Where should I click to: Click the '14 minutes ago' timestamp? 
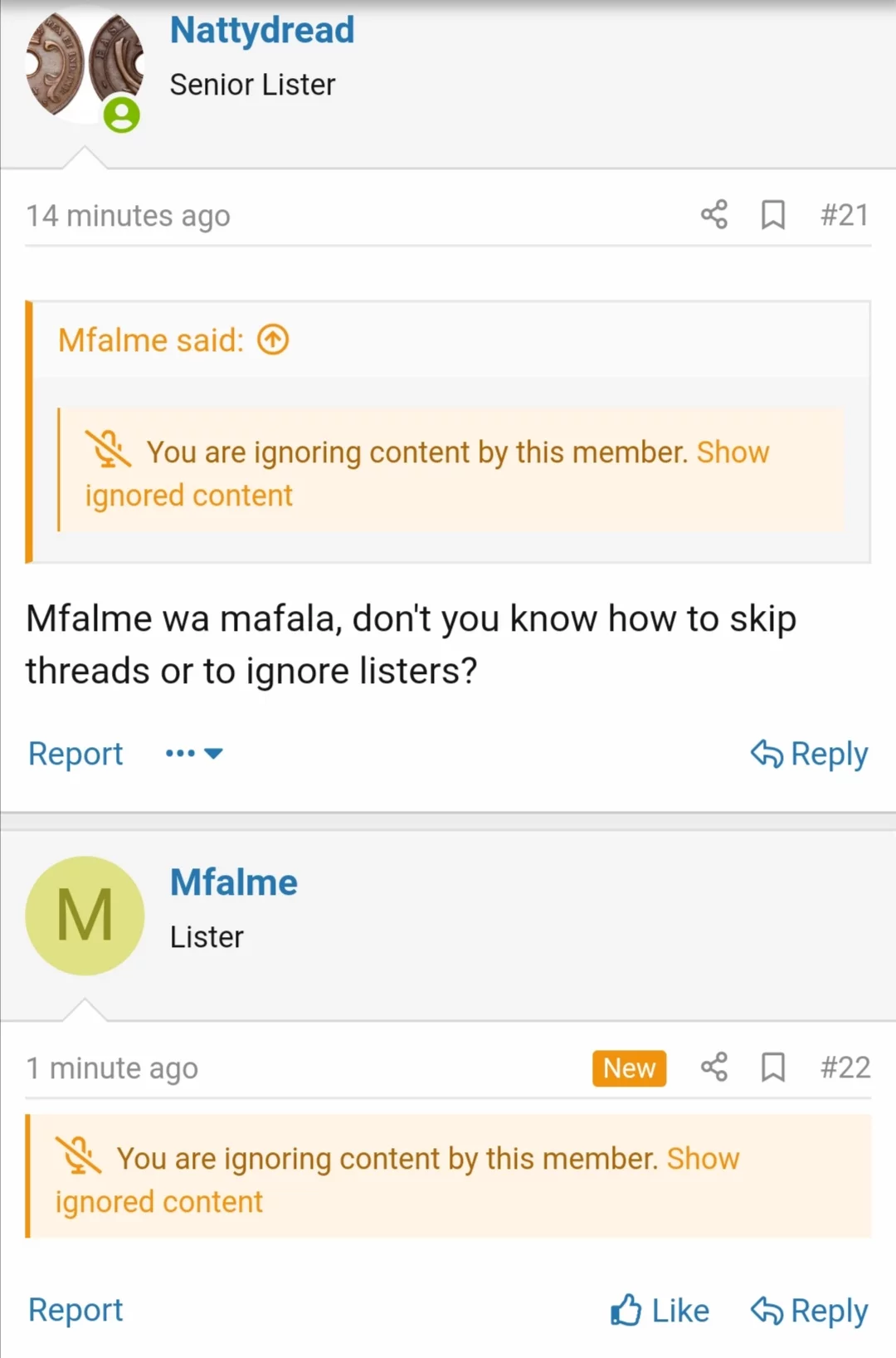point(128,216)
